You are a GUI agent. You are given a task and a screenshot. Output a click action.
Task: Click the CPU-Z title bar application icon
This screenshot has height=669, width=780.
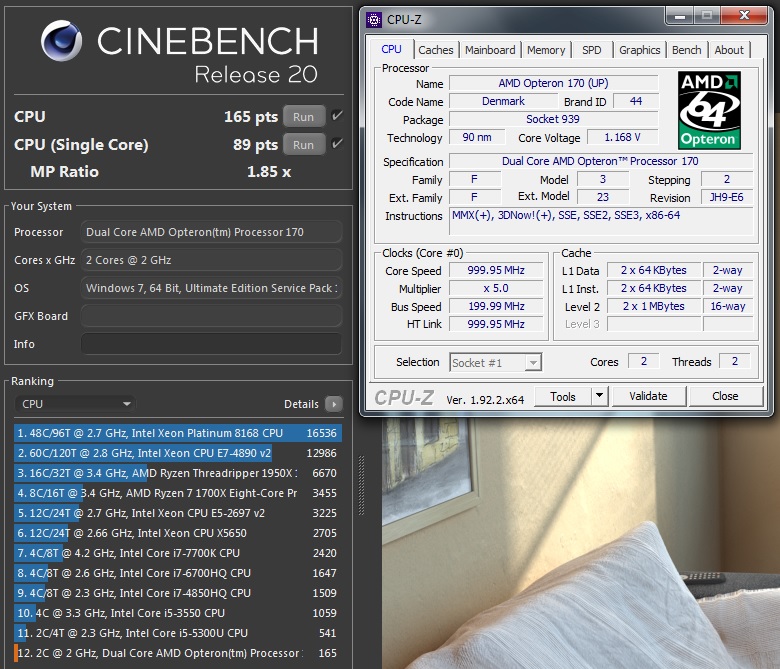tap(374, 20)
